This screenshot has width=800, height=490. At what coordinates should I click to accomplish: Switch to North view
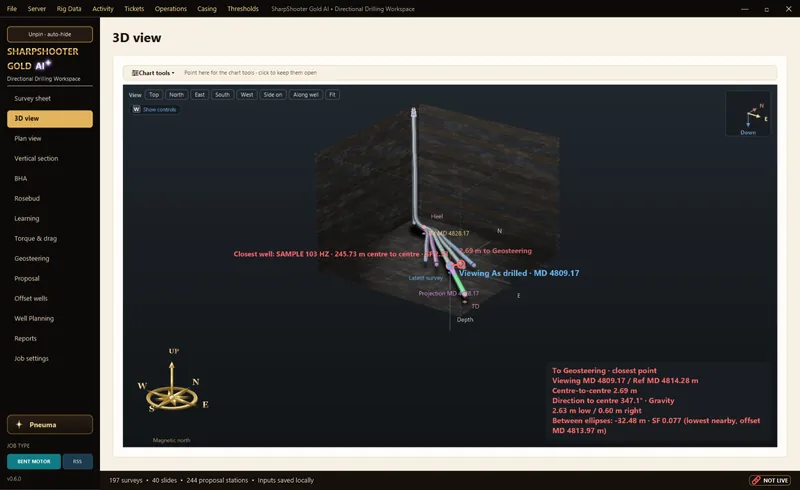177,94
